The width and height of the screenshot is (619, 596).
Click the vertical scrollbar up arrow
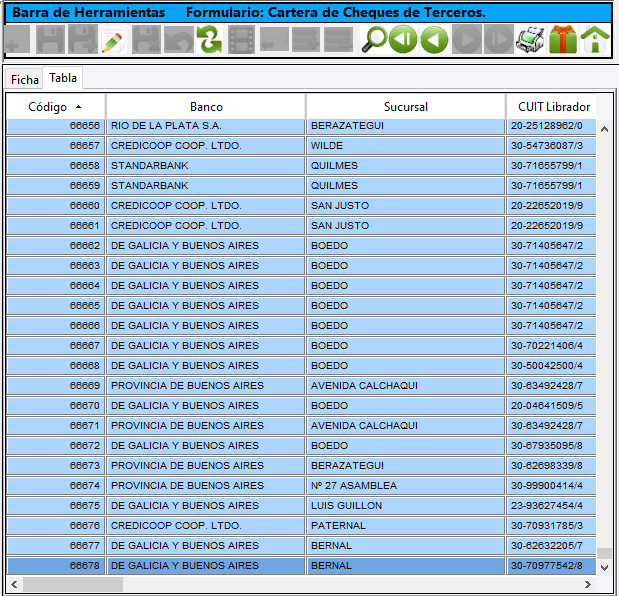coord(604,129)
